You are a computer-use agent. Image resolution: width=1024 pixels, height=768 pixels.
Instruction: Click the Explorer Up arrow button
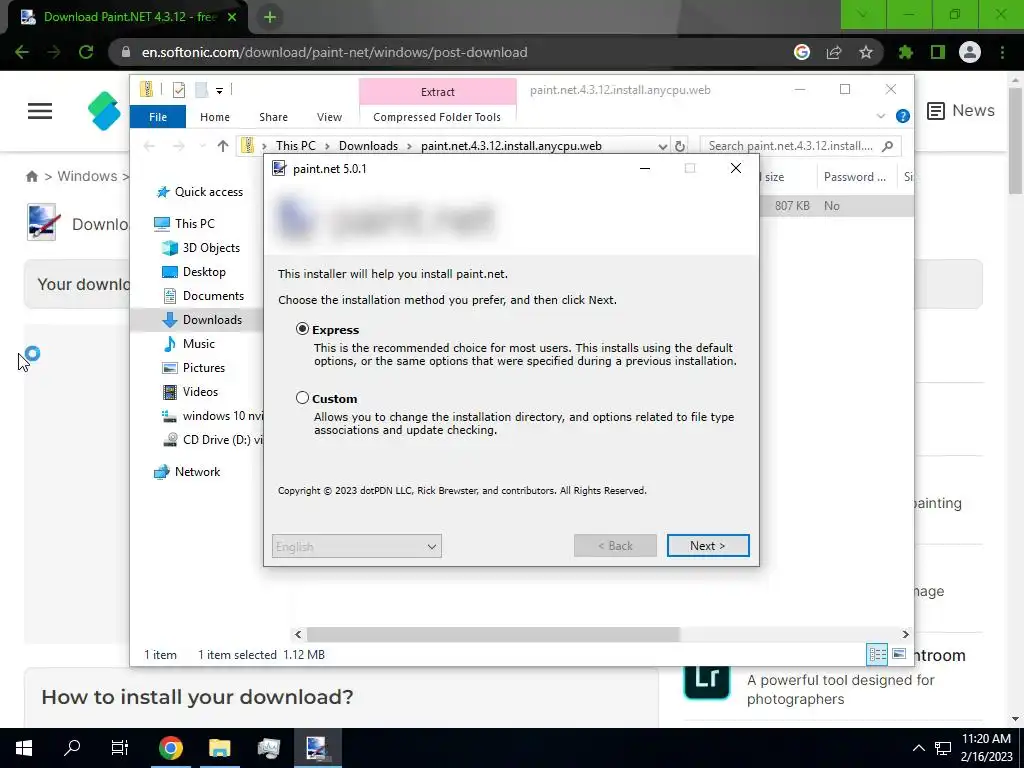(223, 146)
